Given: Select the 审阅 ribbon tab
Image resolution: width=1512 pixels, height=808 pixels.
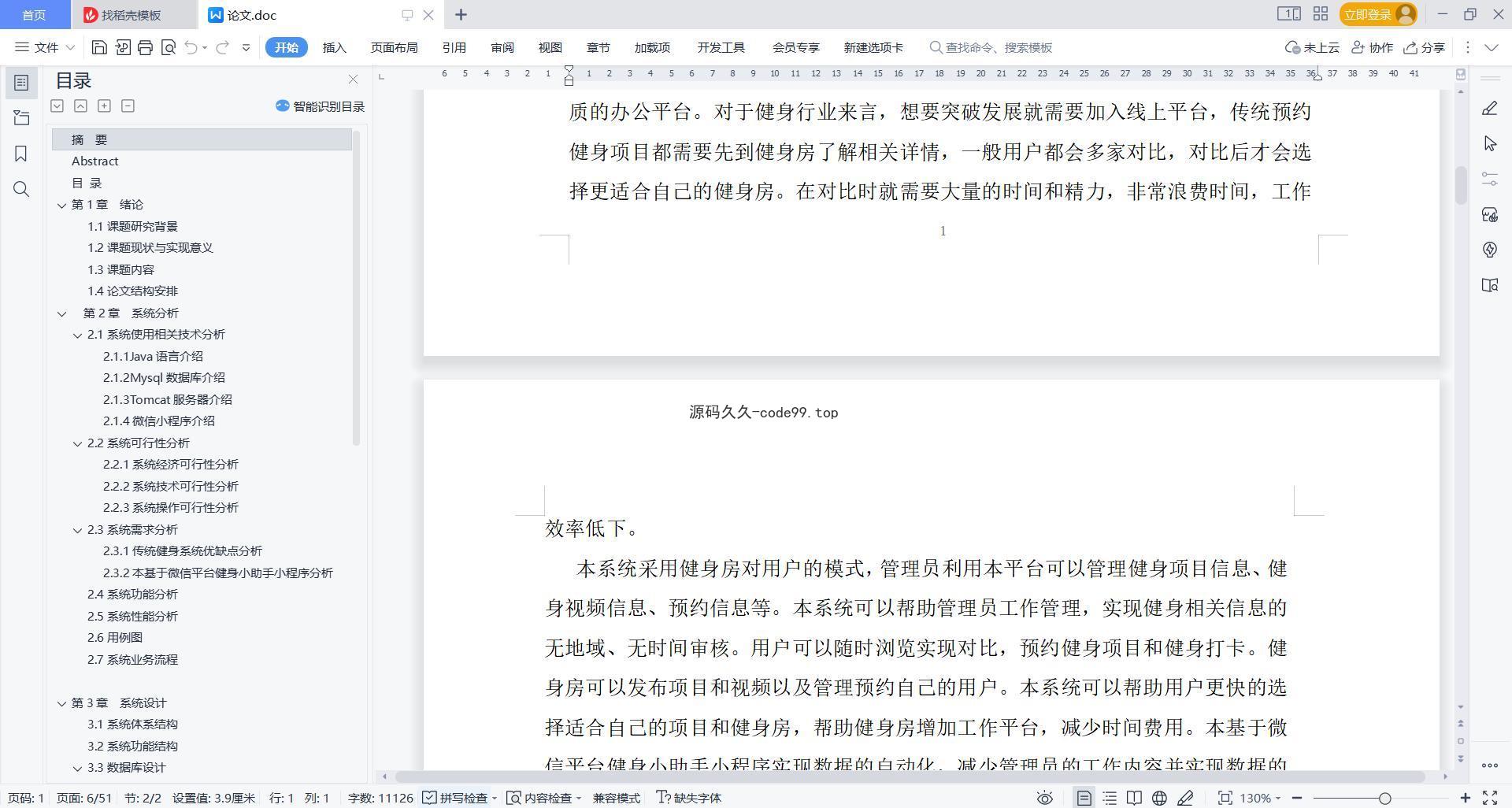Looking at the screenshot, I should pyautogui.click(x=502, y=47).
